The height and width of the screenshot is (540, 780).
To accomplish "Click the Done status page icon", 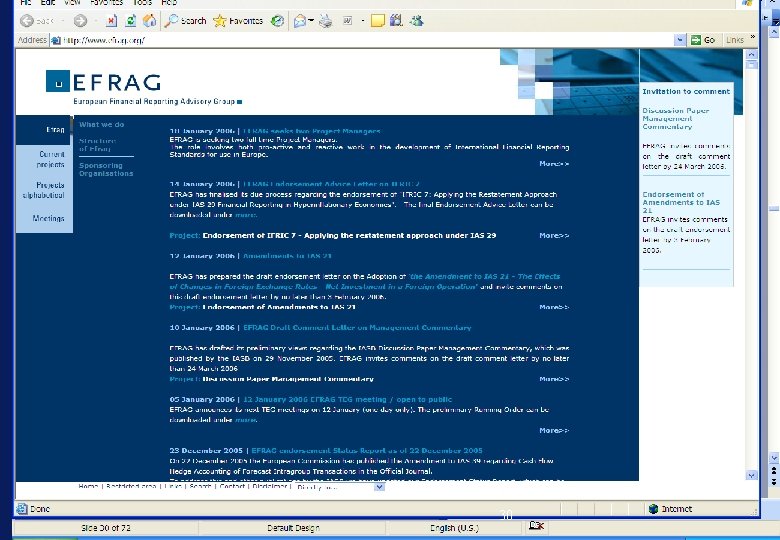I will [22, 509].
